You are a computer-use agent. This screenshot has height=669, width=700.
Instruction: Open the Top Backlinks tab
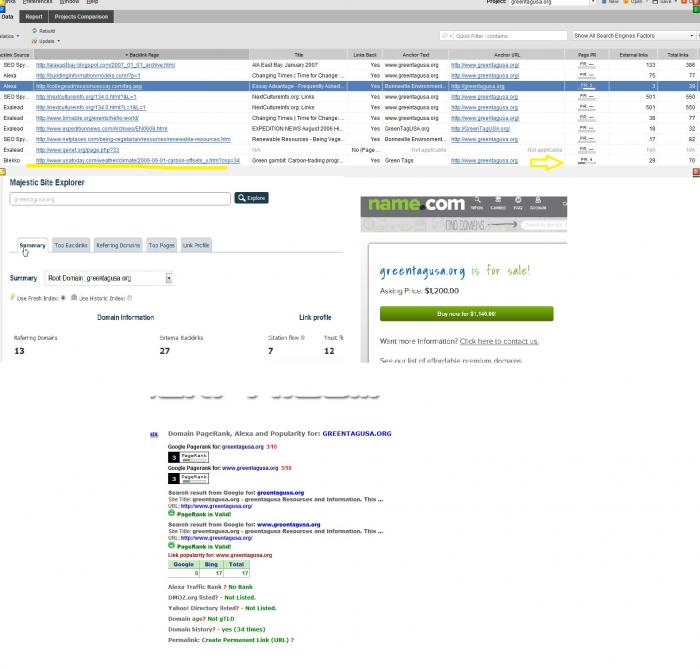[71, 245]
